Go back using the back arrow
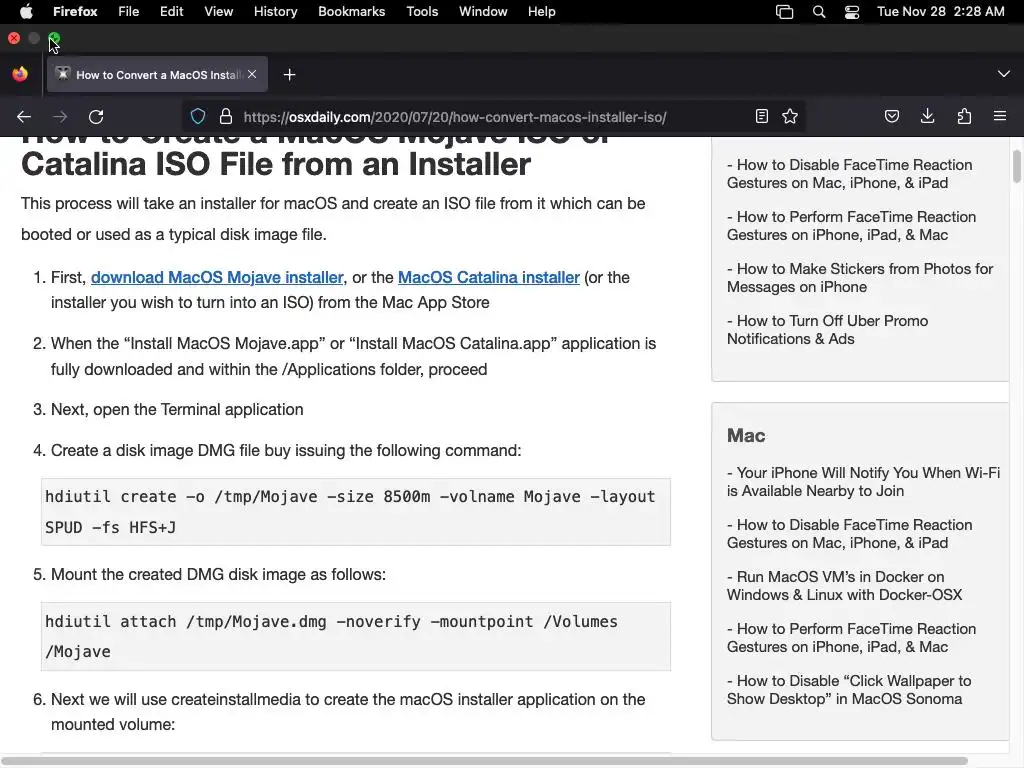The width and height of the screenshot is (1024, 768). 24,117
